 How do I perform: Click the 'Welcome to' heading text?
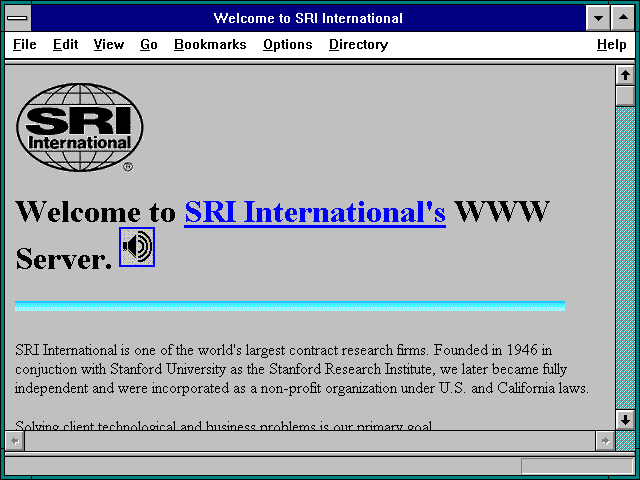pyautogui.click(x=96, y=212)
